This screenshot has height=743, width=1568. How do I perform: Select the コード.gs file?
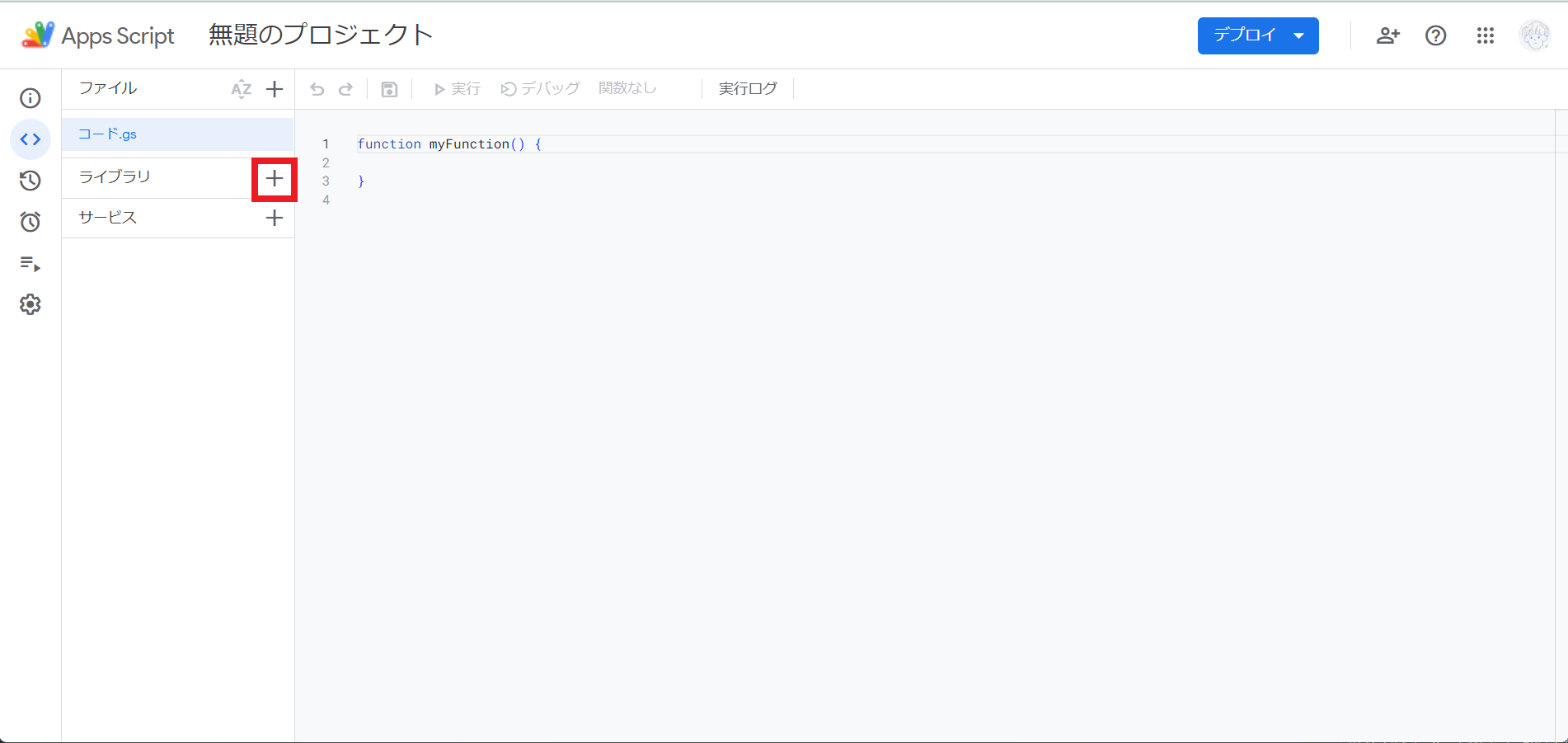(107, 134)
